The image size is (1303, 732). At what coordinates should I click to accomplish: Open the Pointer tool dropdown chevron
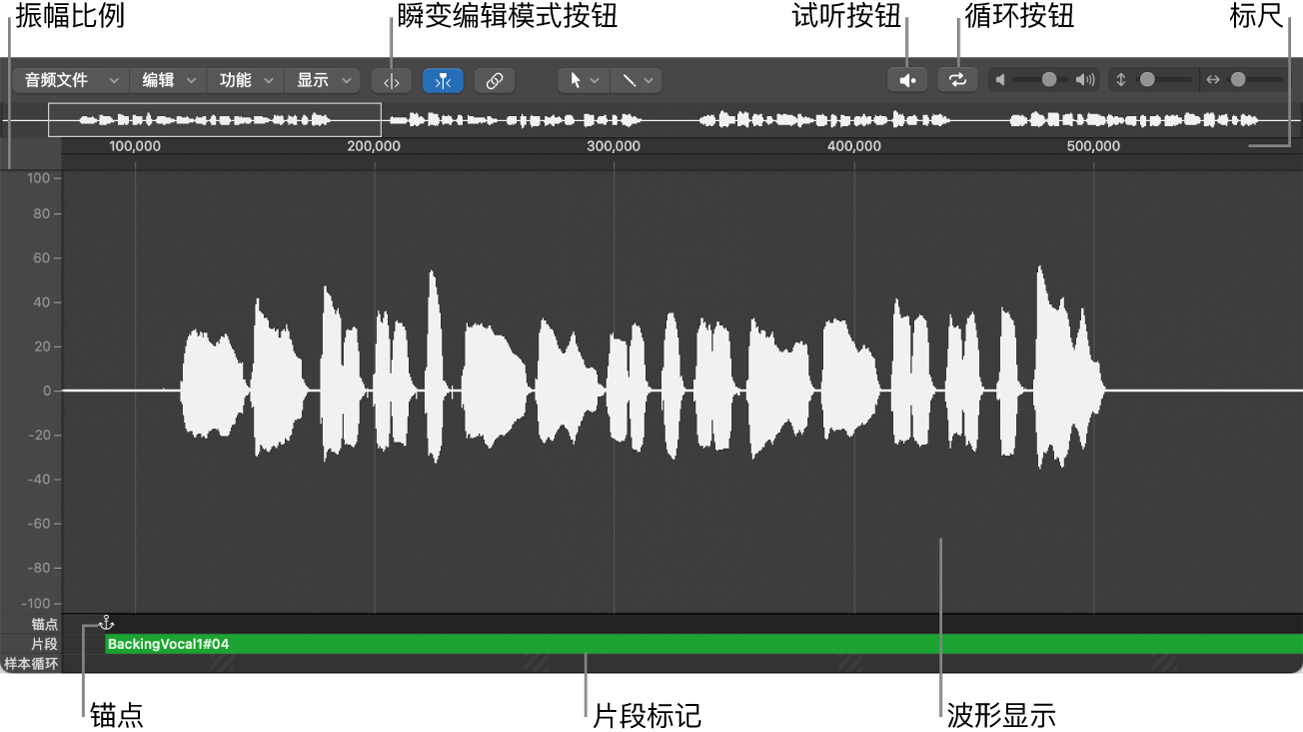pyautogui.click(x=595, y=80)
